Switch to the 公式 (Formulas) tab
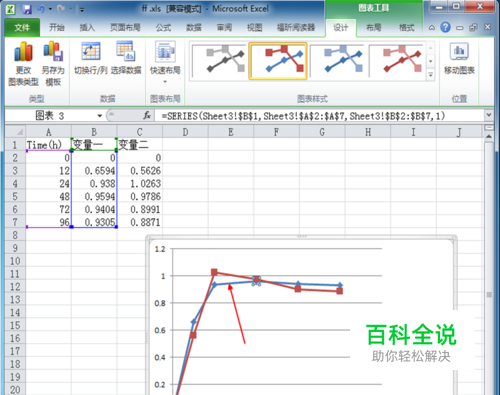The height and width of the screenshot is (395, 500). 163,28
